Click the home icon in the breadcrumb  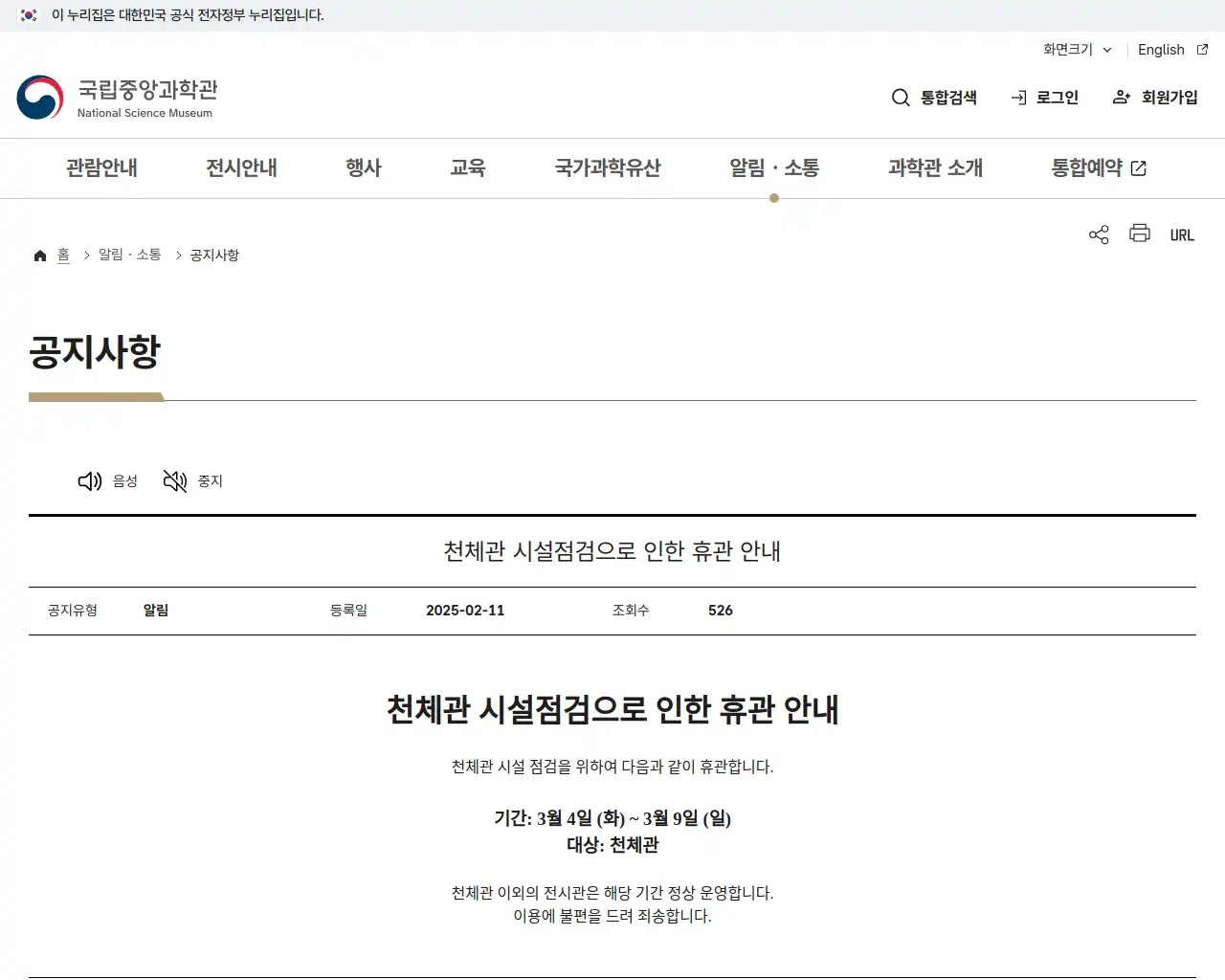click(x=39, y=255)
